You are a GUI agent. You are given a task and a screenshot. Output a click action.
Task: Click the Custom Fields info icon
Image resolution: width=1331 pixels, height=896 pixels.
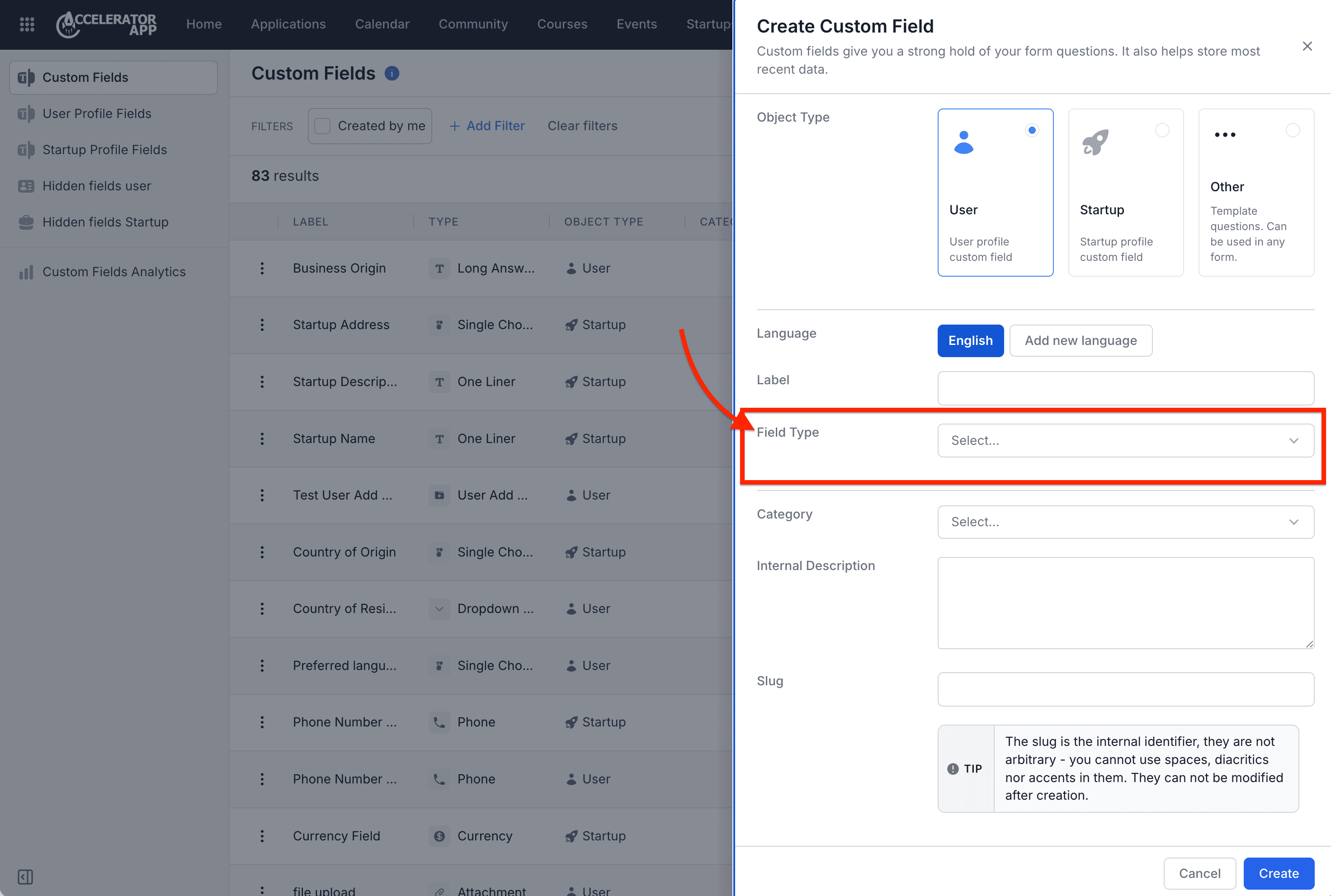point(392,74)
